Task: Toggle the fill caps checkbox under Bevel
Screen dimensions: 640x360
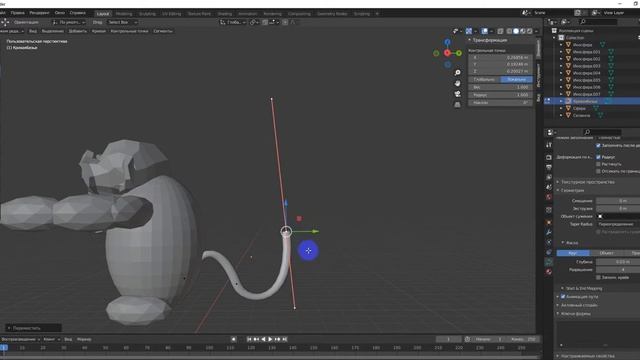Action: coord(598,278)
